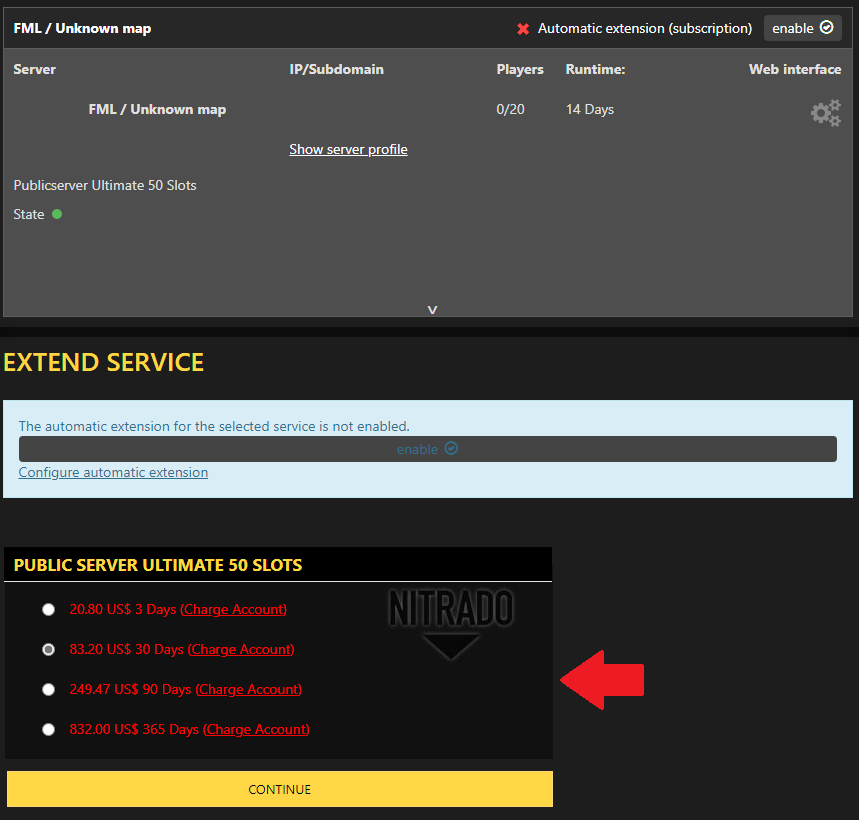Image resolution: width=859 pixels, height=820 pixels.
Task: Click the FML / Unknown map server row name
Action: 157,109
